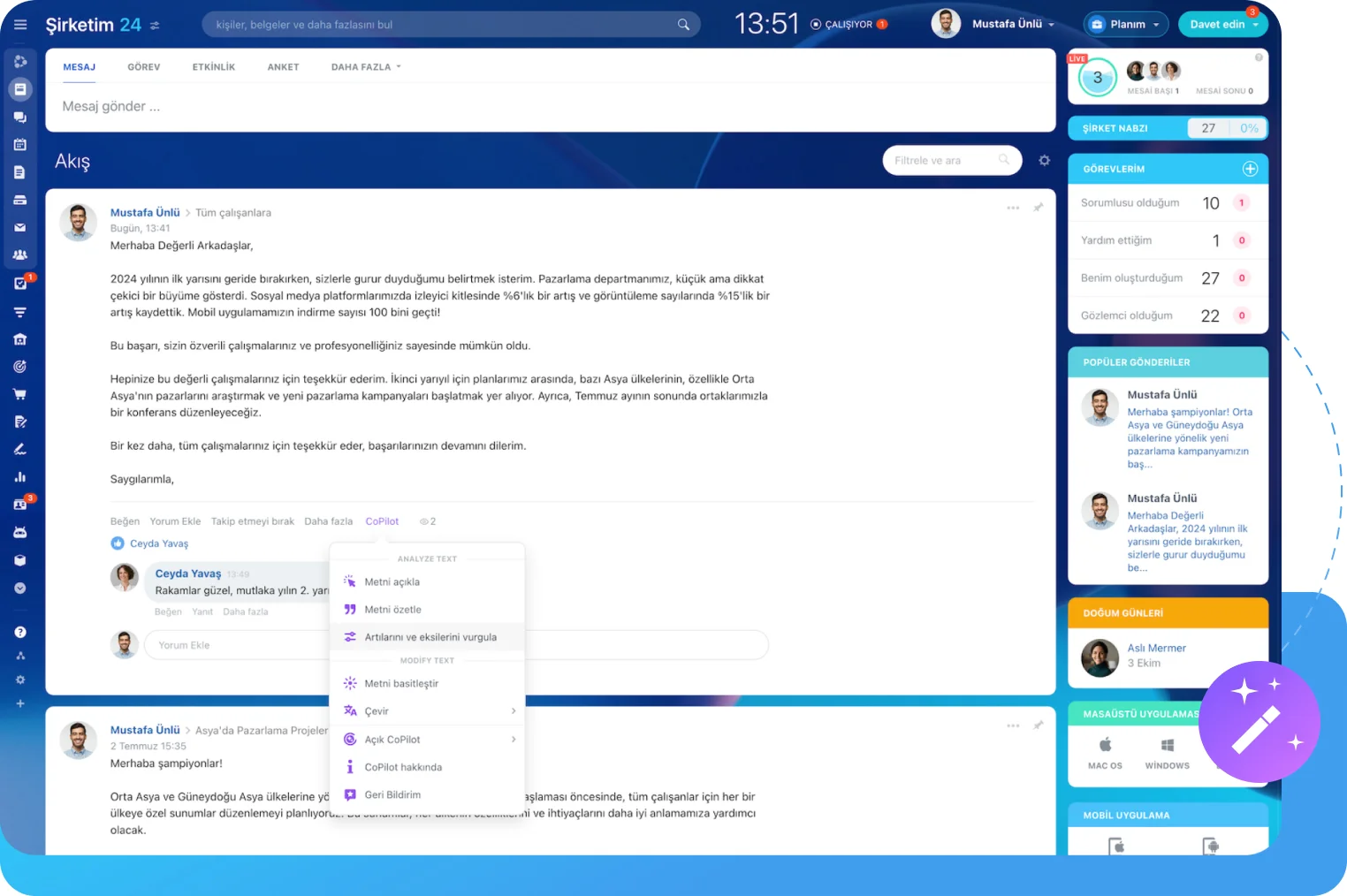Click the Filtrele ve ara search field

coord(941,161)
